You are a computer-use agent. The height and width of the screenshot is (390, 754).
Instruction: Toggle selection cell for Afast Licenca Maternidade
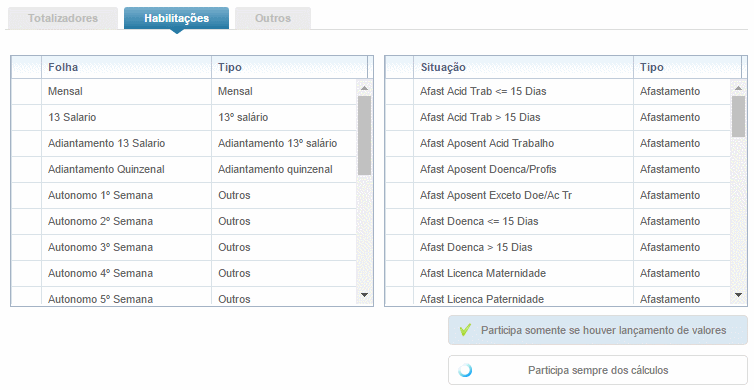click(x=399, y=273)
